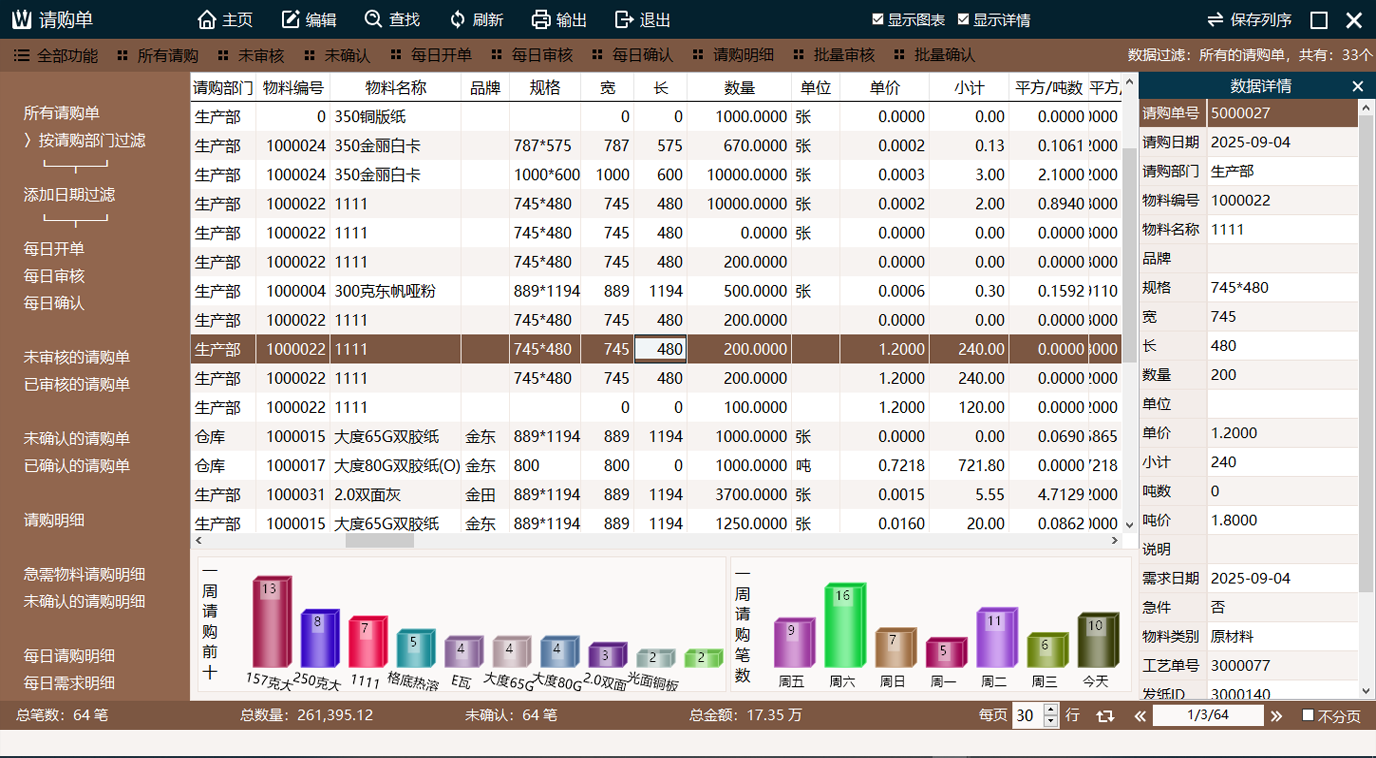Click 已审核的请购单 in the sidebar
Viewport: 1376px width, 758px height.
(77, 385)
